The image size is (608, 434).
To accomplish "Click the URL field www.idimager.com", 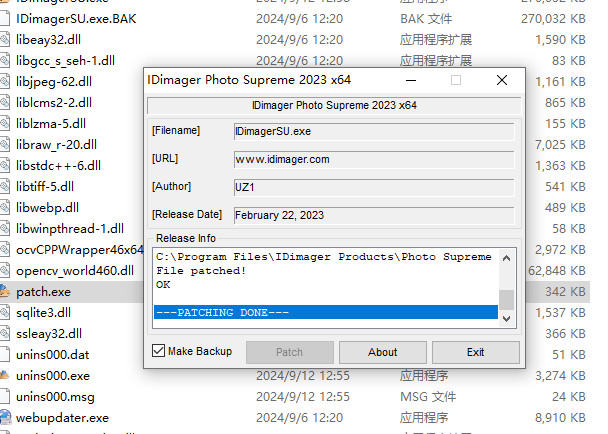I will pyautogui.click(x=373, y=159).
